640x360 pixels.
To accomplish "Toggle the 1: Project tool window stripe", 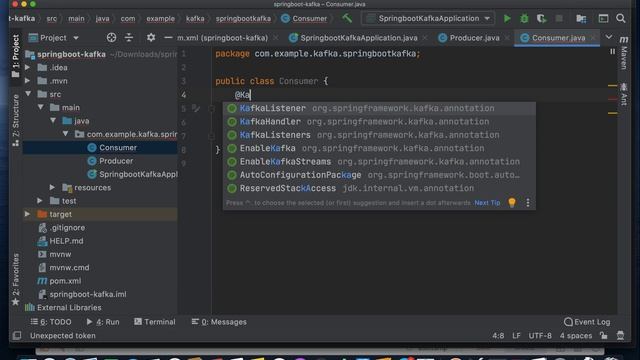I will (16, 56).
